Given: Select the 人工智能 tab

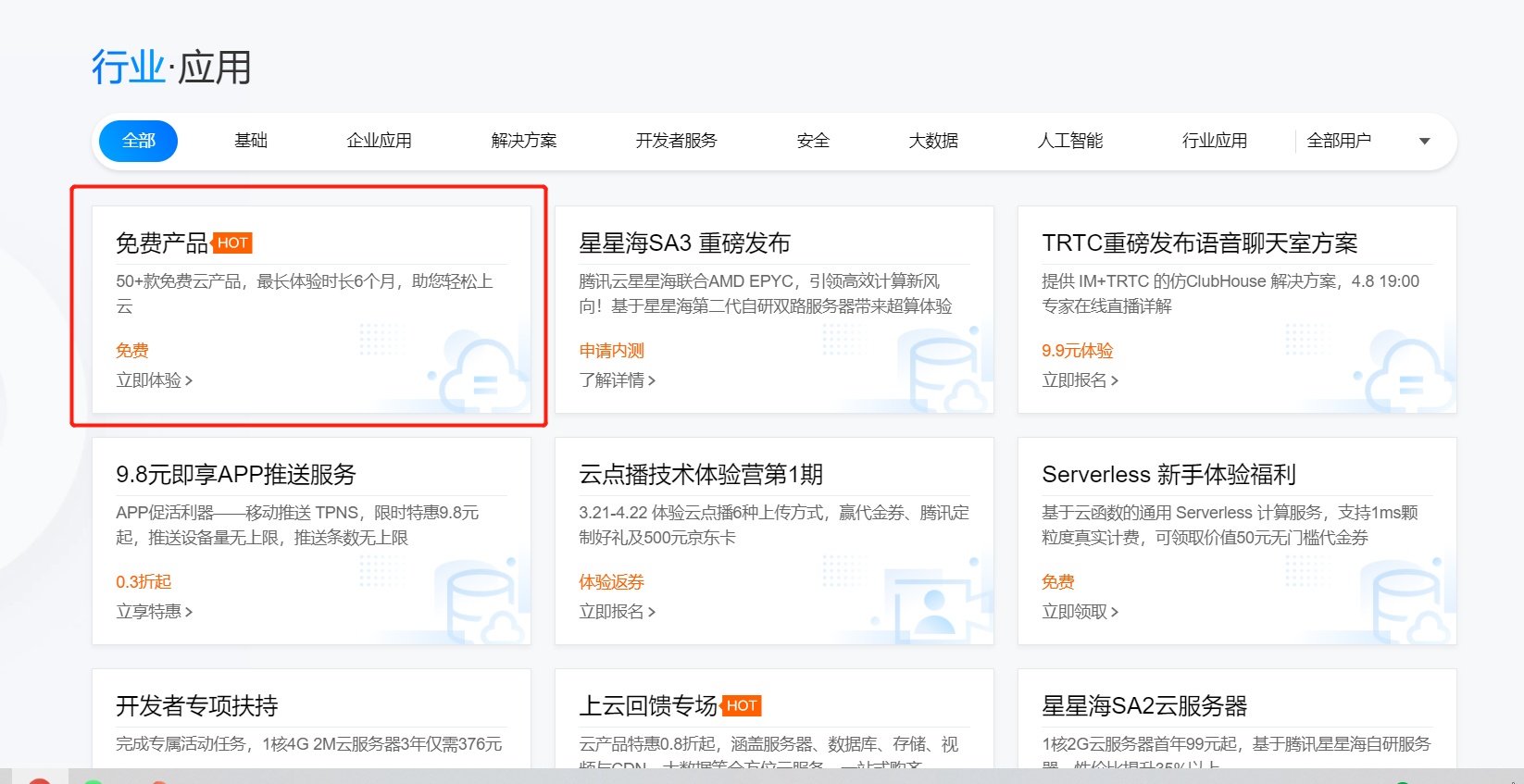Looking at the screenshot, I should click(x=1070, y=141).
